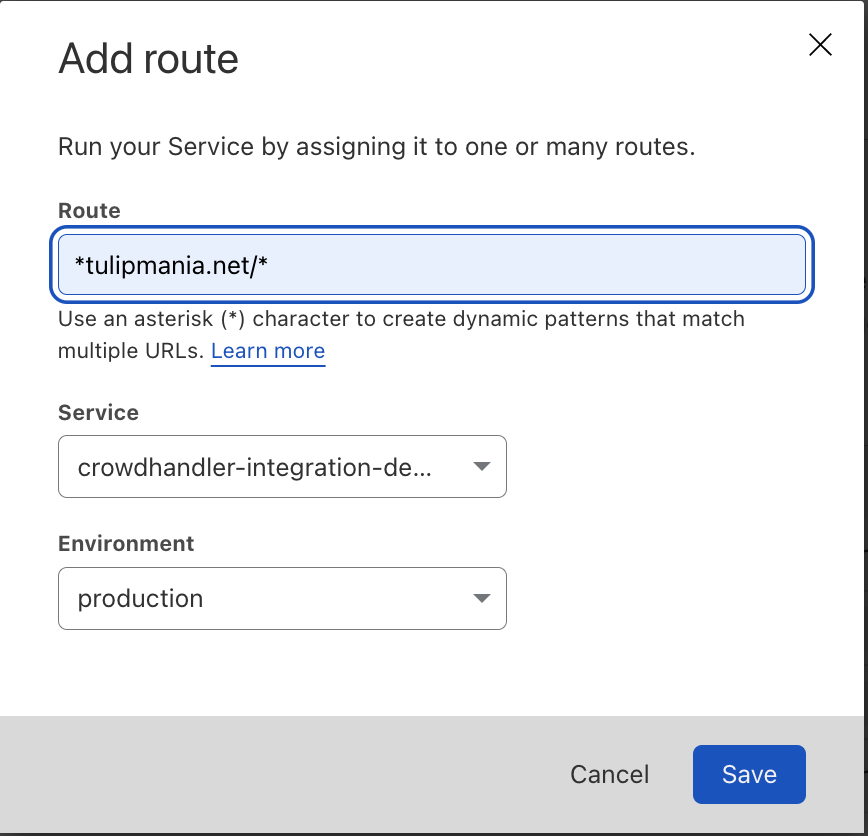868x836 pixels.
Task: Cancel adding the route
Action: click(x=609, y=775)
